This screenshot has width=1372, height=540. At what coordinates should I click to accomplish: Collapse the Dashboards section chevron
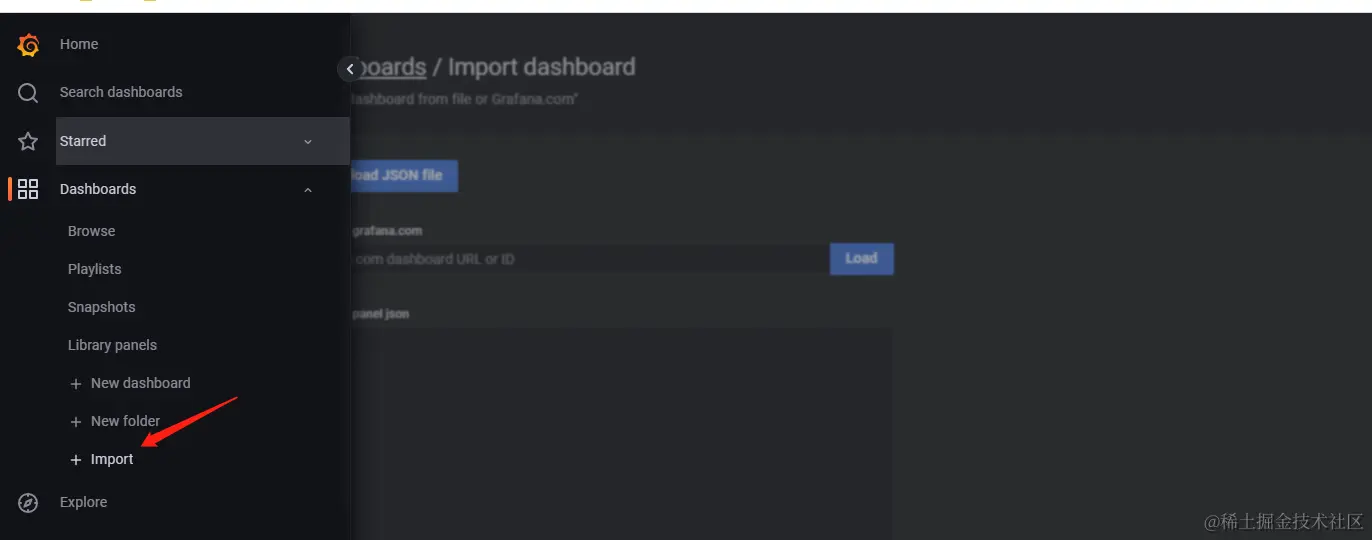pyautogui.click(x=308, y=190)
